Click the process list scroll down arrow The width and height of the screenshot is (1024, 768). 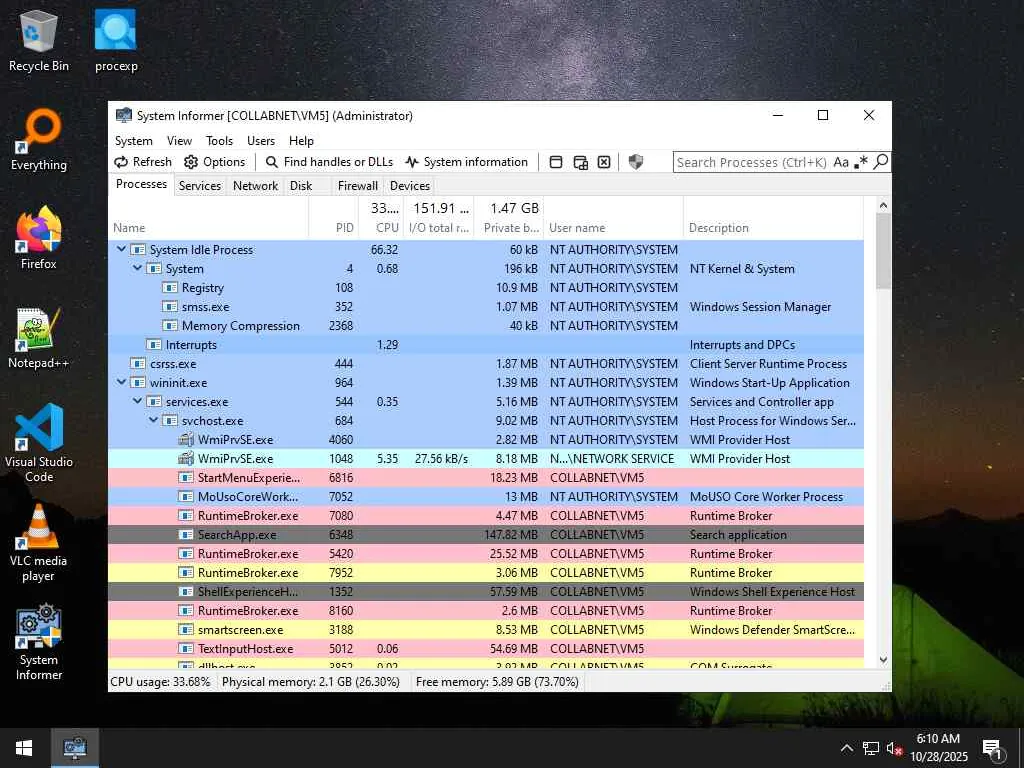pos(883,660)
